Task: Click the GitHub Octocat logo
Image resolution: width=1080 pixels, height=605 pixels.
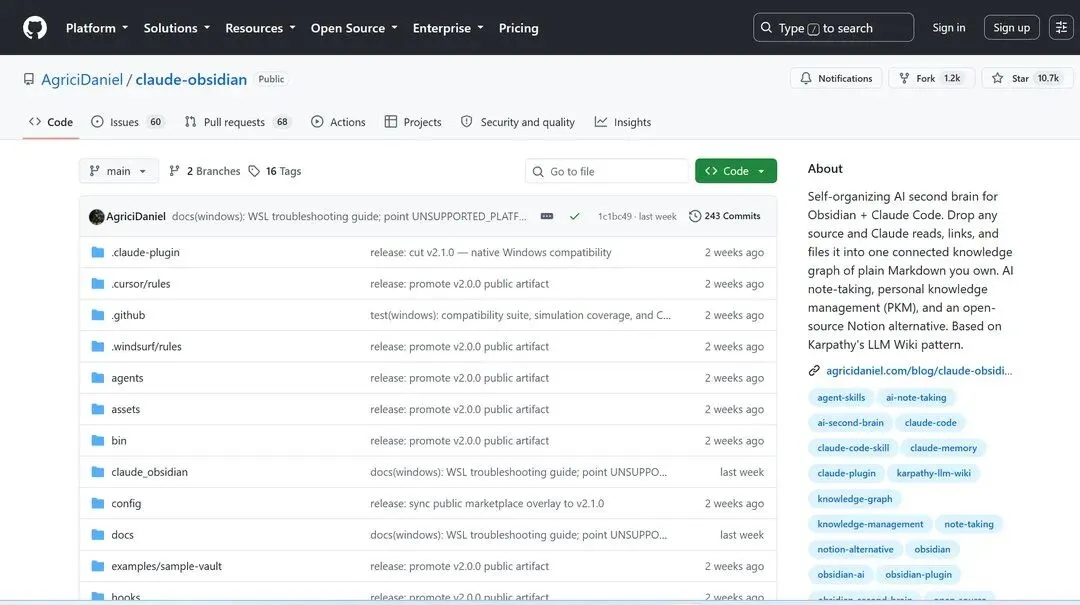Action: [34, 28]
